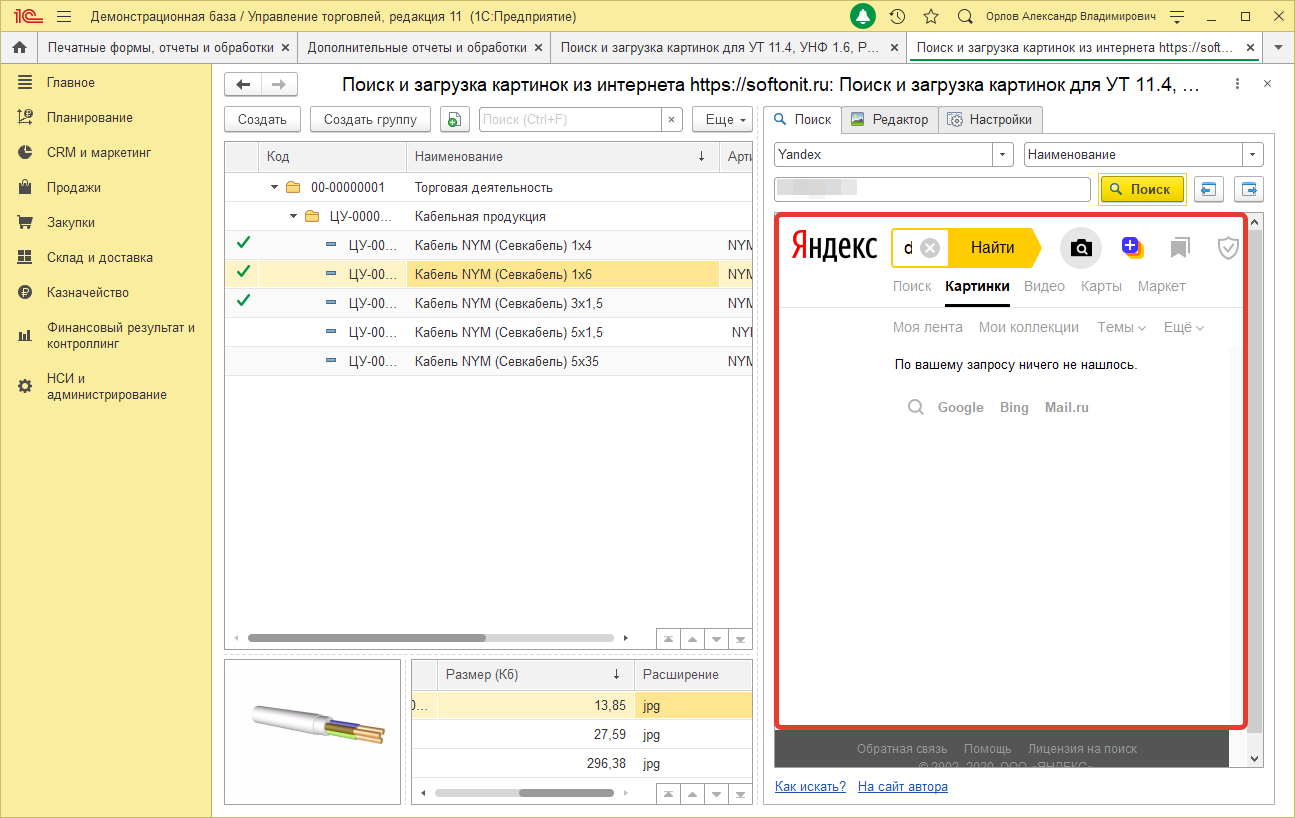Go back with the left arrow

(x=243, y=85)
